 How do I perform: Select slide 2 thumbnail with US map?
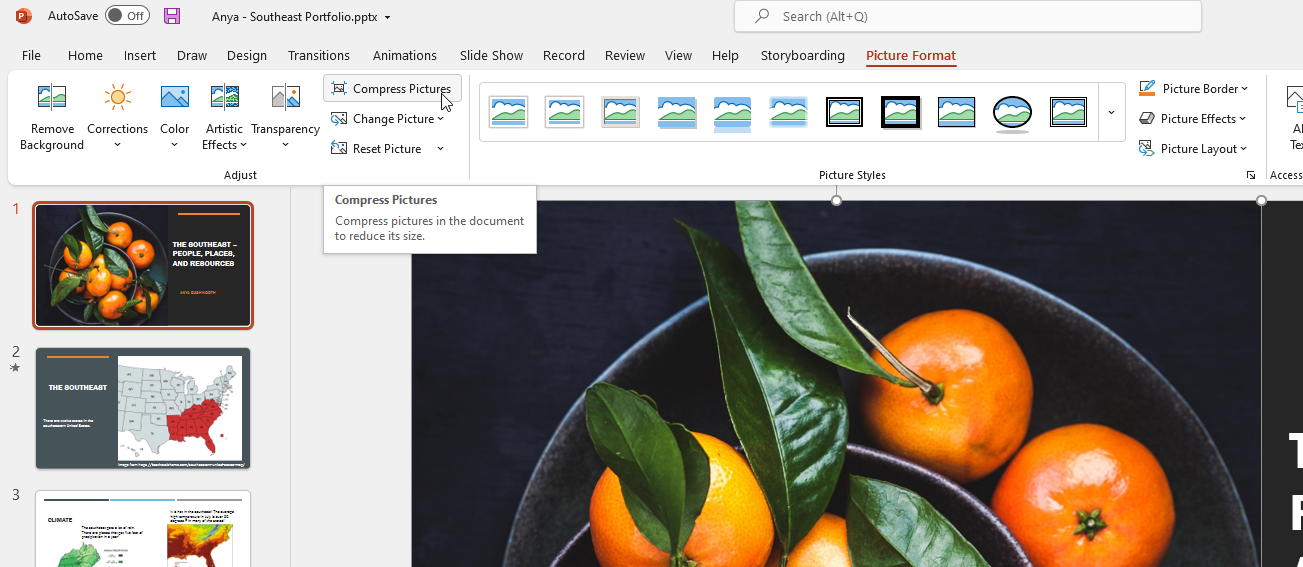(144, 408)
